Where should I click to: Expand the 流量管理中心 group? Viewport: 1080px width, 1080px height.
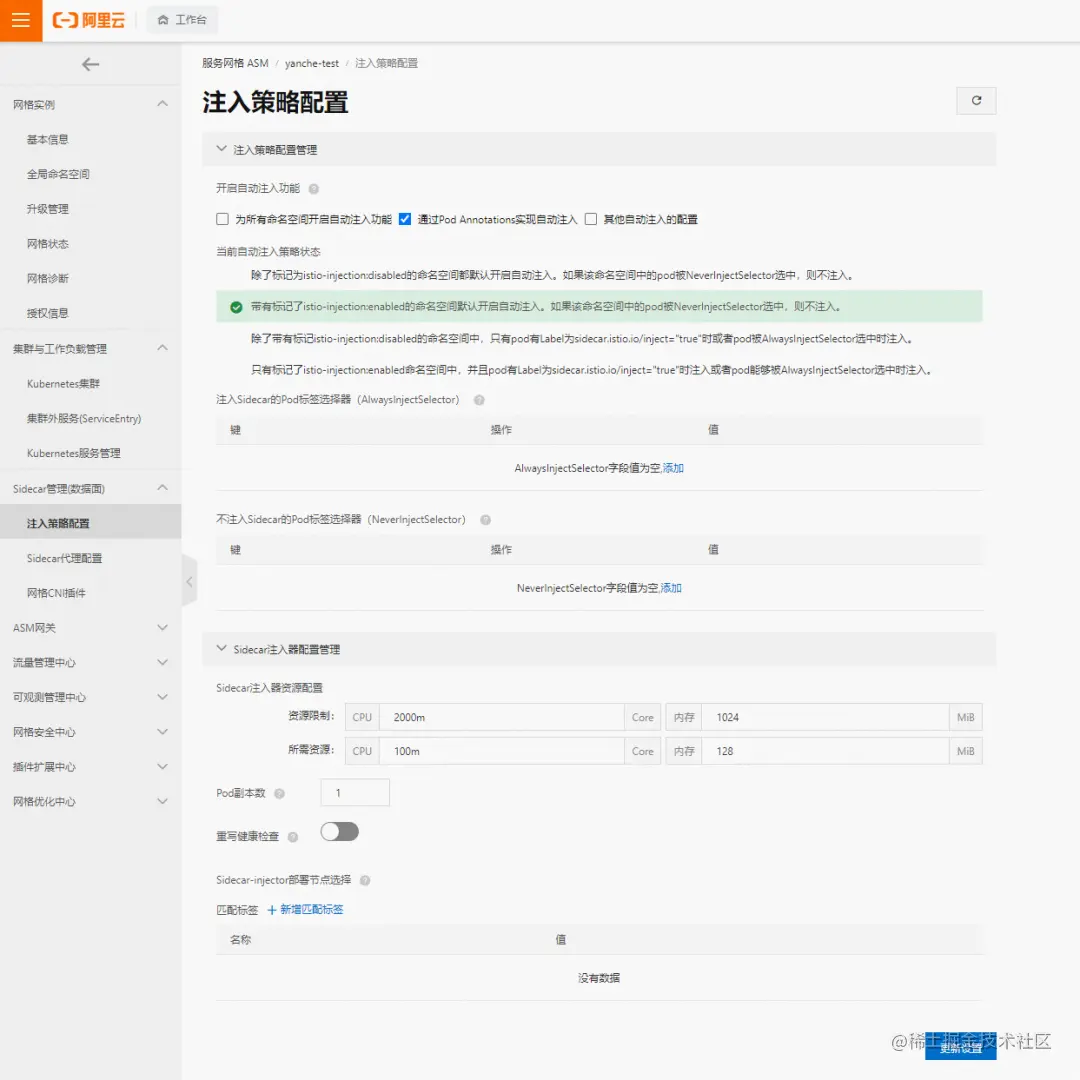click(x=163, y=663)
